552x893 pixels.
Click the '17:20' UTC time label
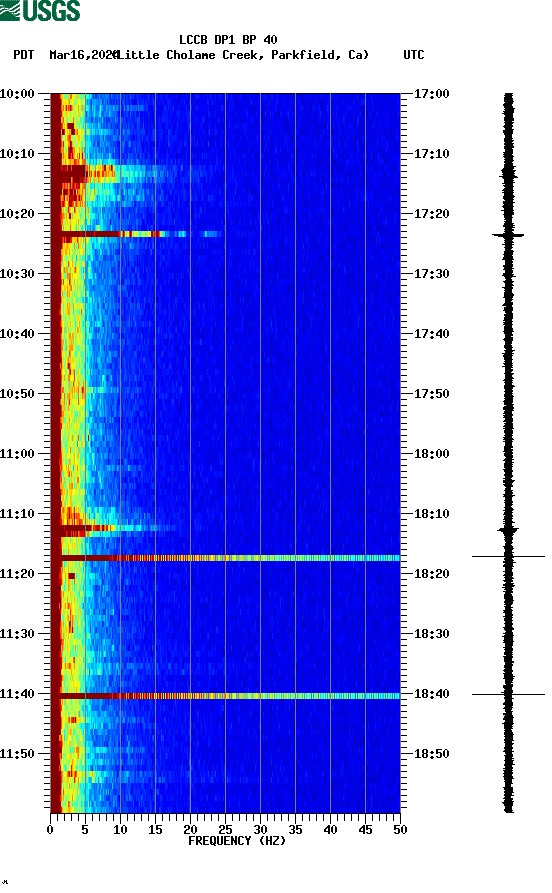click(x=431, y=214)
